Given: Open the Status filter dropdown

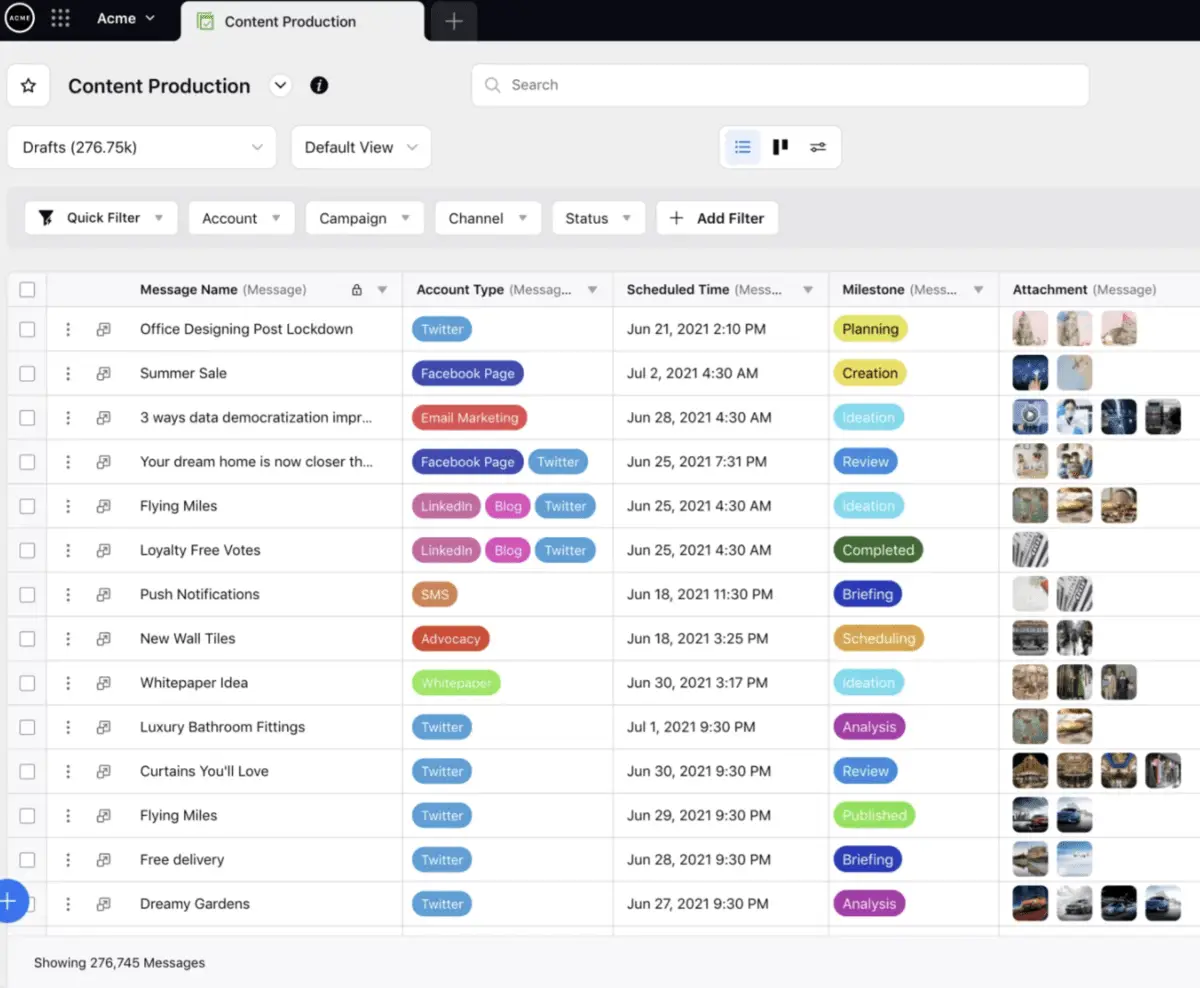Looking at the screenshot, I should click(598, 217).
